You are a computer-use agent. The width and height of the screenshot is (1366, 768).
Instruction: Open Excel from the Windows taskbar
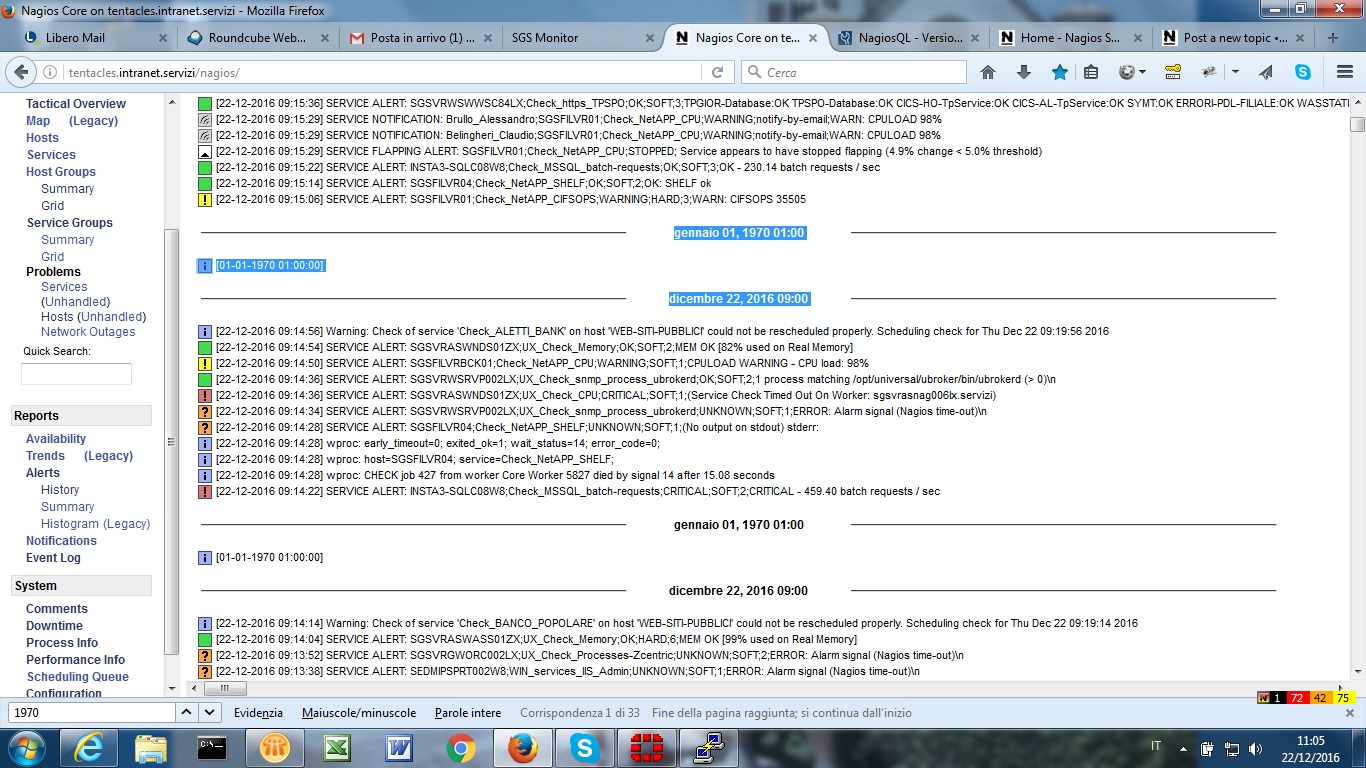(x=335, y=747)
